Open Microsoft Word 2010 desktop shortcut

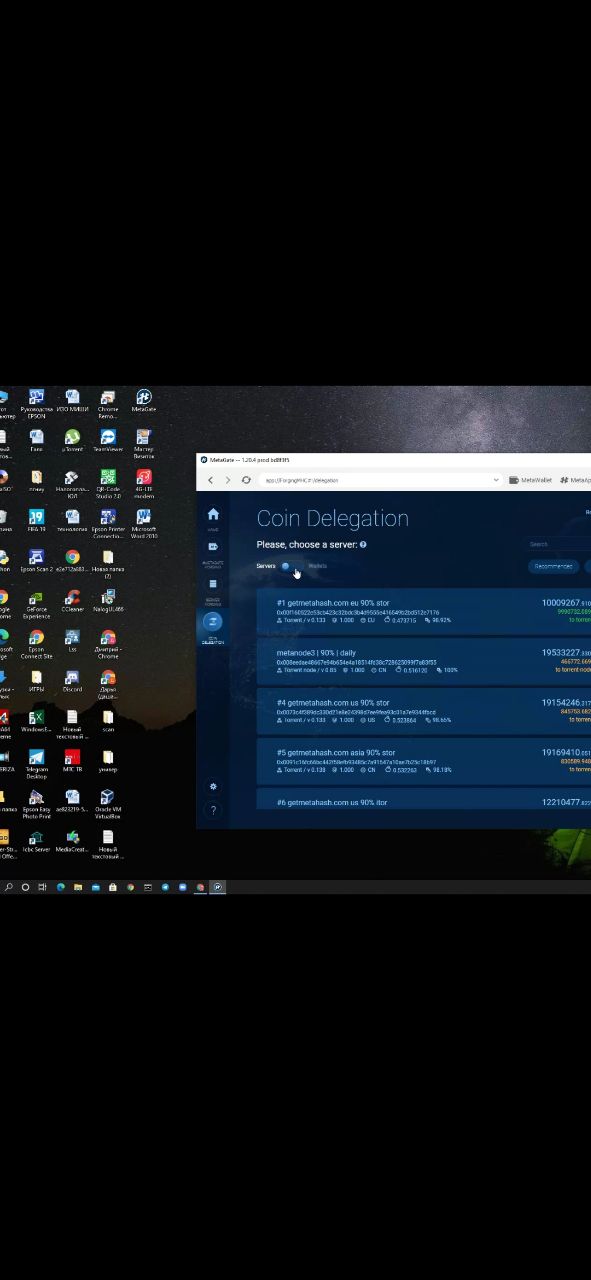pyautogui.click(x=143, y=524)
